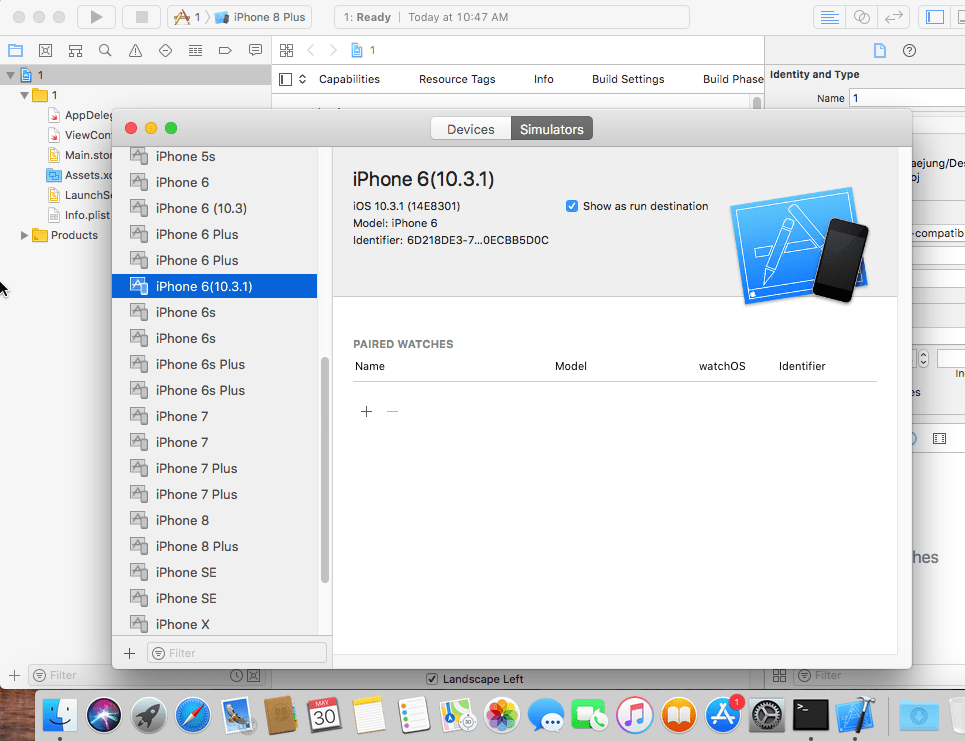Click the inspector indent stepper arrows

pos(923,358)
